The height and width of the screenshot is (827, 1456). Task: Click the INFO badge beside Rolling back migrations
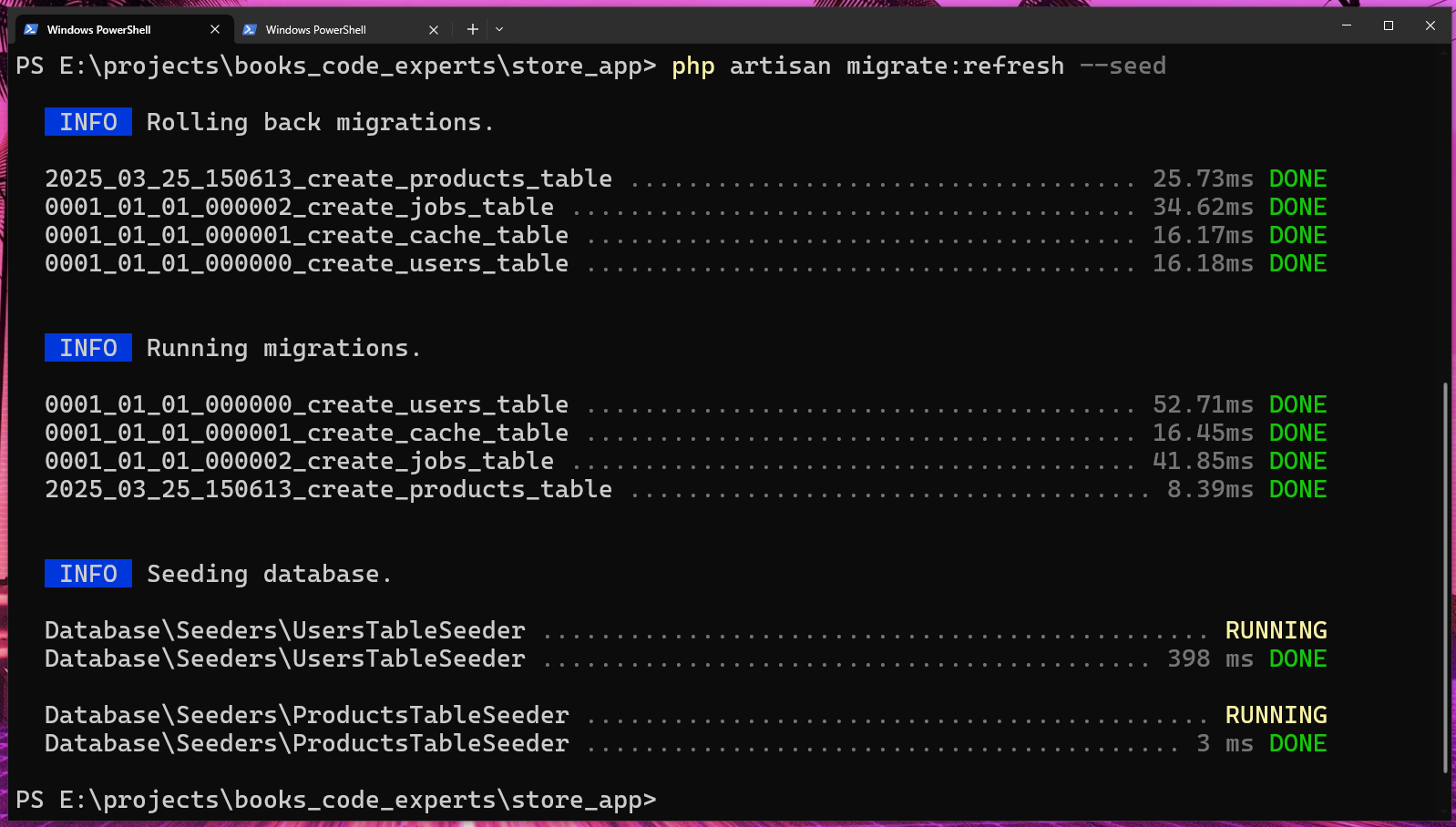point(88,122)
